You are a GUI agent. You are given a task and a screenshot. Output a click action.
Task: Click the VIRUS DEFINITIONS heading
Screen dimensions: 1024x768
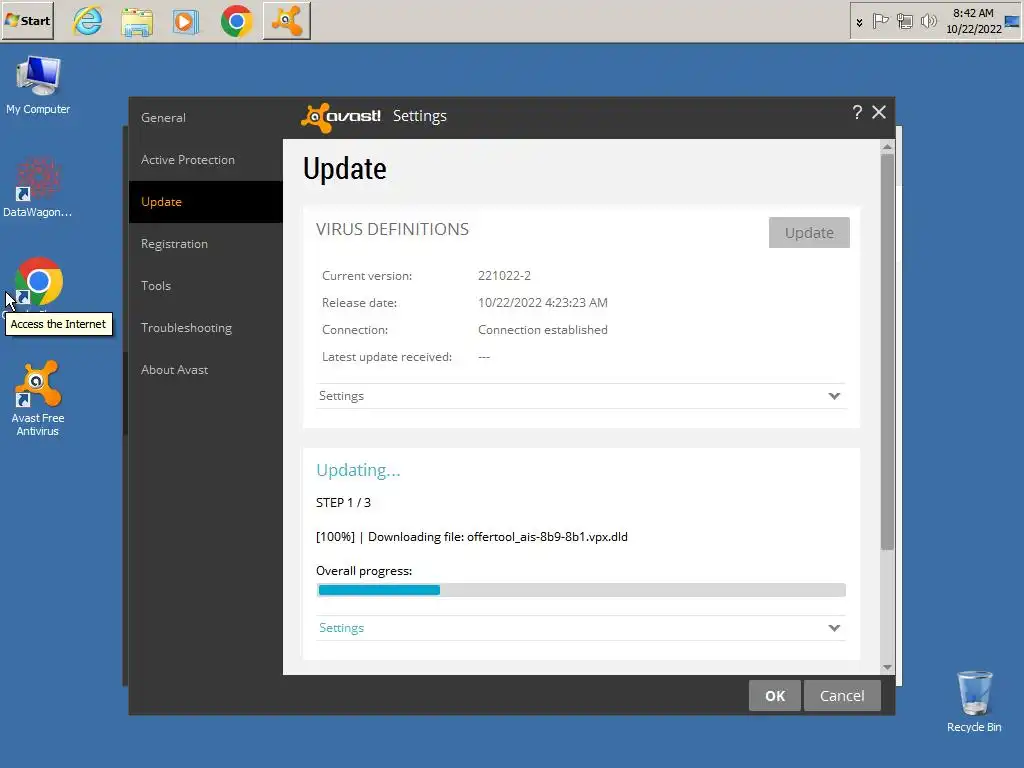pos(392,229)
